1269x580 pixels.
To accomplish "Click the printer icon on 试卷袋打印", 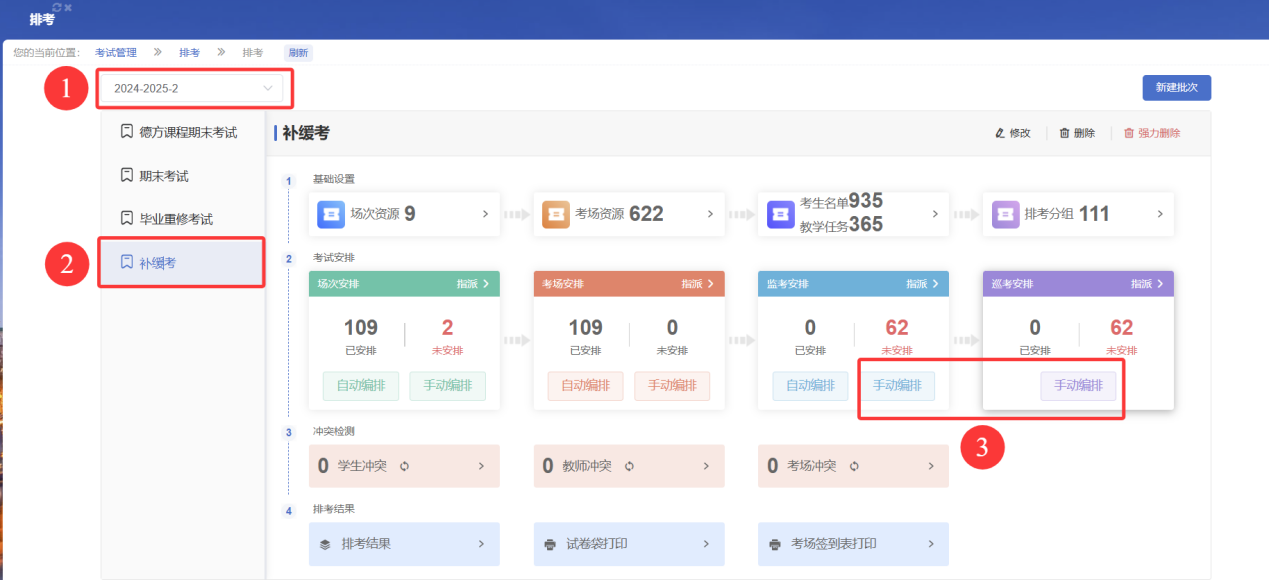I will click(x=550, y=545).
